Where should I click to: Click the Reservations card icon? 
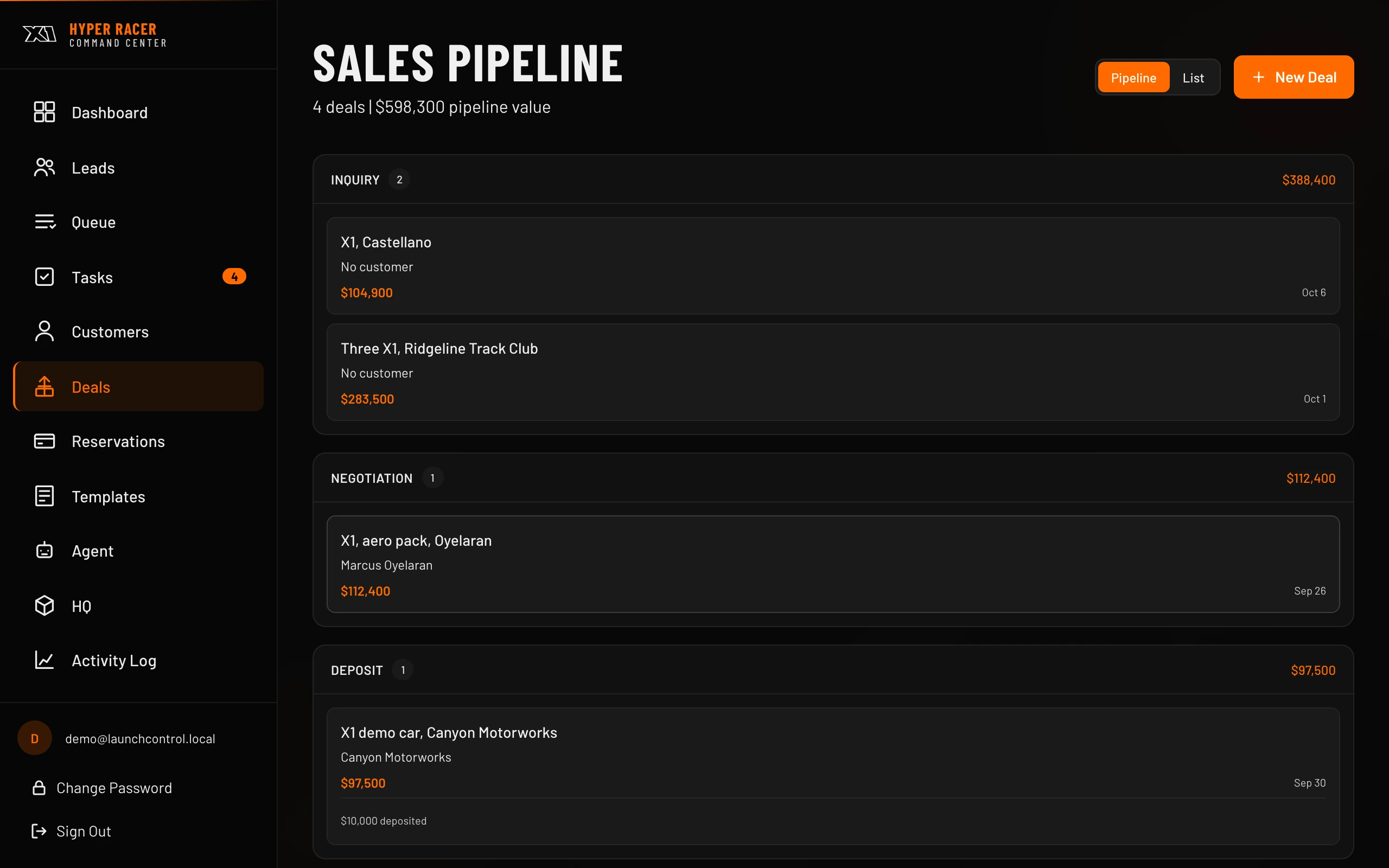[44, 441]
